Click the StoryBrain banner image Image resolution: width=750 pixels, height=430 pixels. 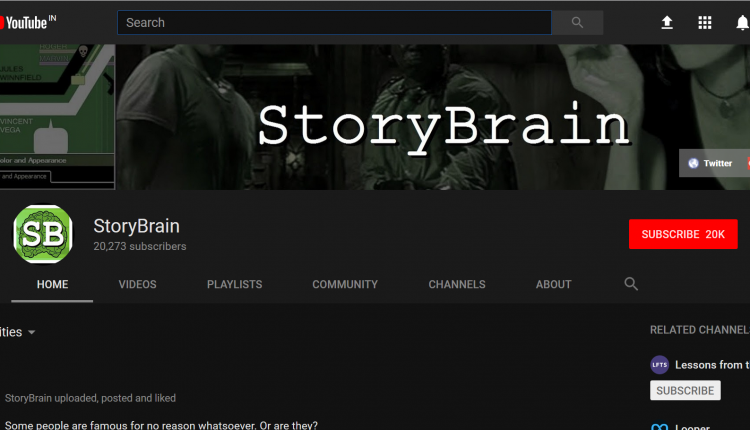click(375, 117)
